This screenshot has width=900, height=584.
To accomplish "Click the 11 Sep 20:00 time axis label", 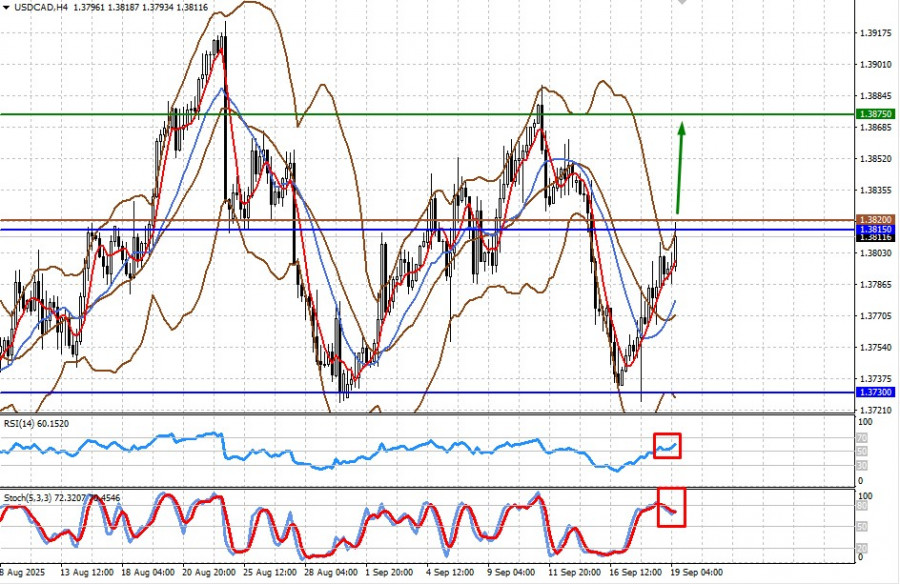I will click(x=576, y=575).
